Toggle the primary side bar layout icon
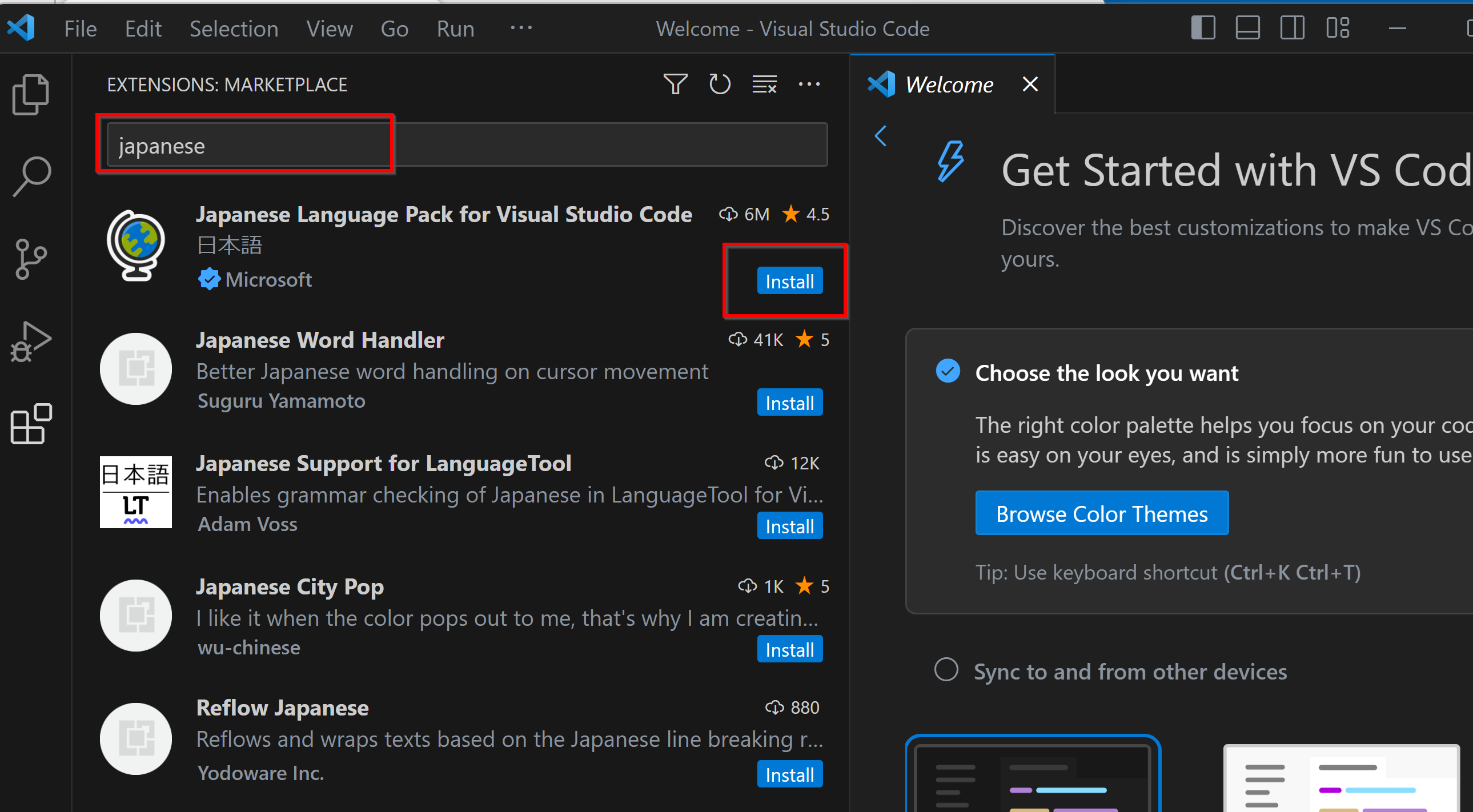Screen dimensions: 1473x812 click(1203, 28)
